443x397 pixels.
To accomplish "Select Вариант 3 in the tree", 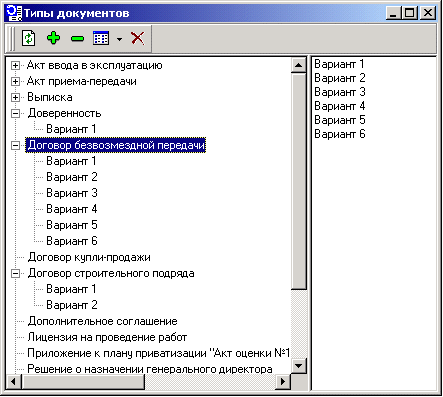I will [x=72, y=193].
